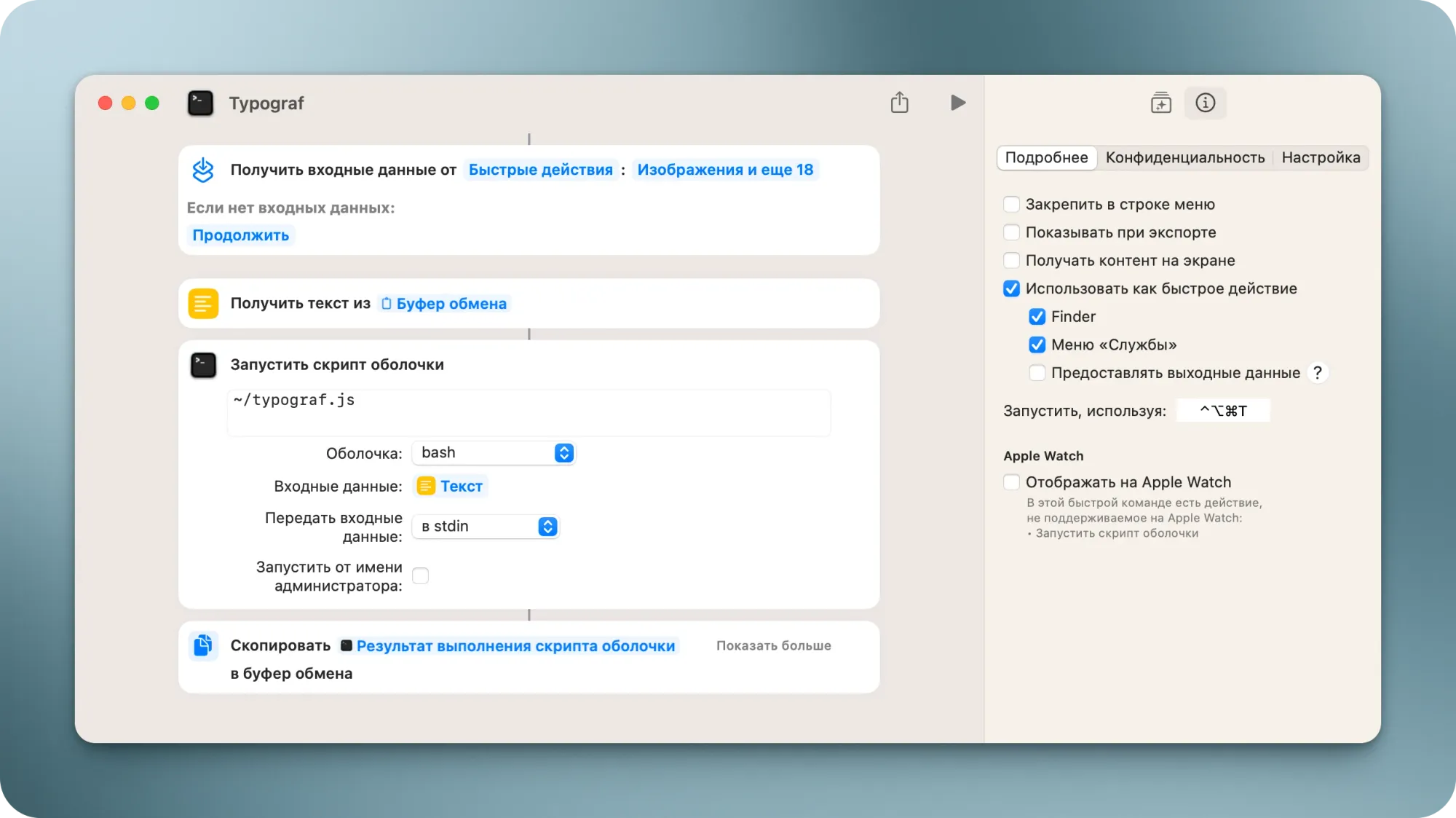Image resolution: width=1456 pixels, height=818 pixels.
Task: Enable Отображать на Apple Watch
Action: [x=1011, y=482]
